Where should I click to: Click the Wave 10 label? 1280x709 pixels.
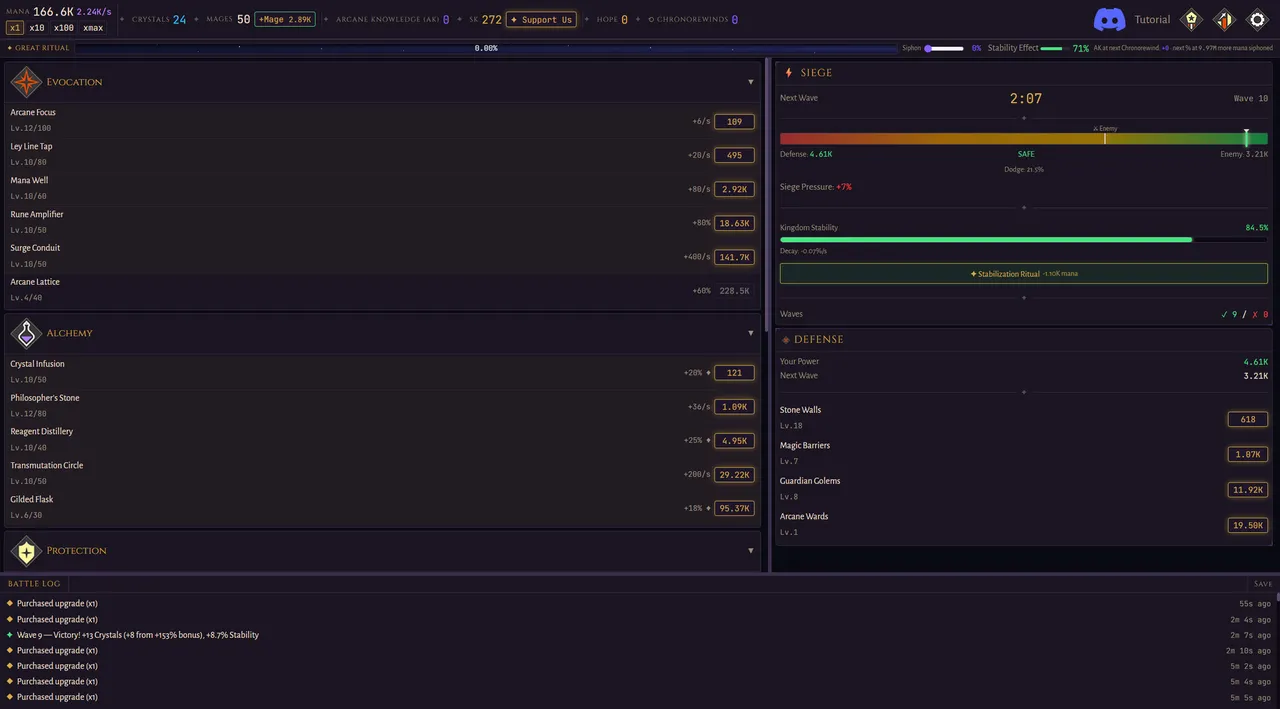(1251, 99)
